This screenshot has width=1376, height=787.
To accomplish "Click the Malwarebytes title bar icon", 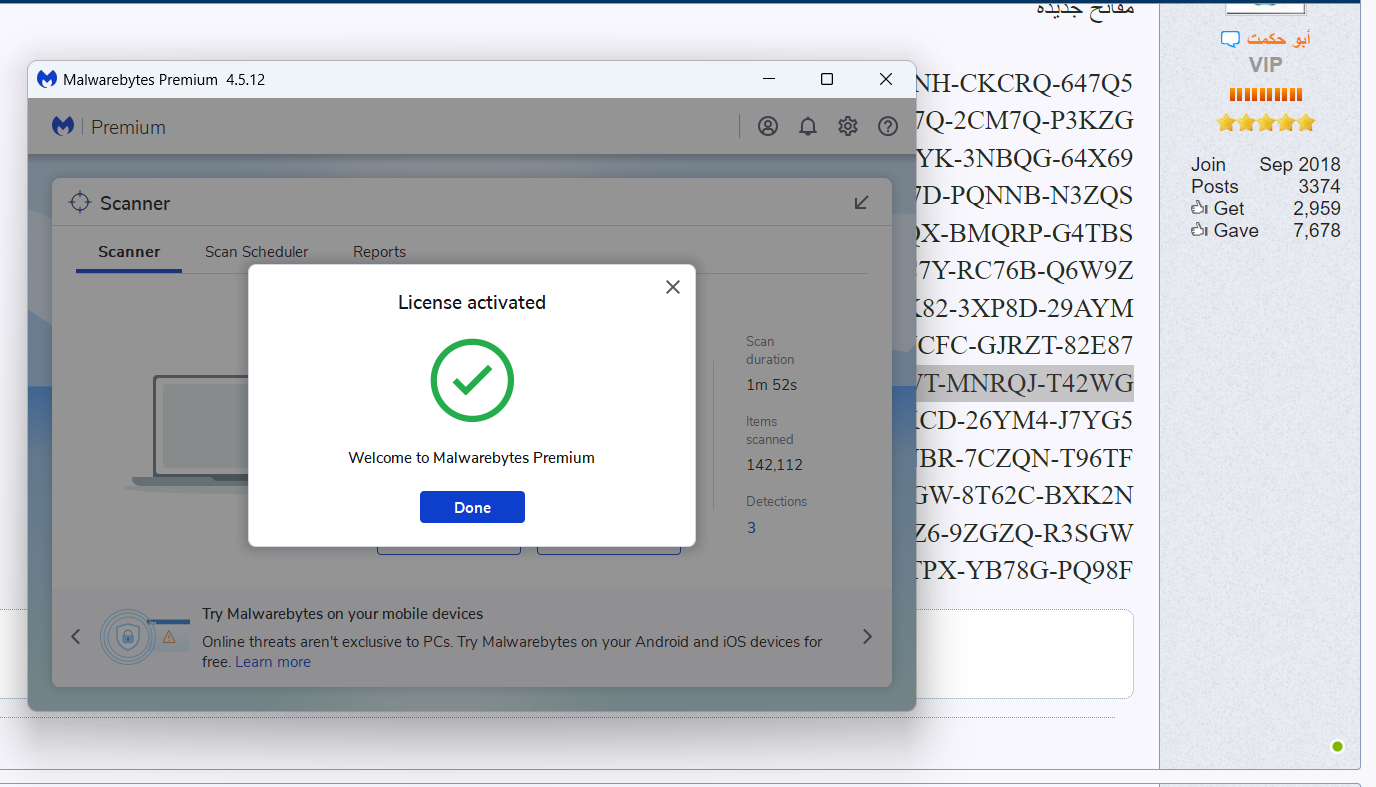I will pyautogui.click(x=47, y=79).
